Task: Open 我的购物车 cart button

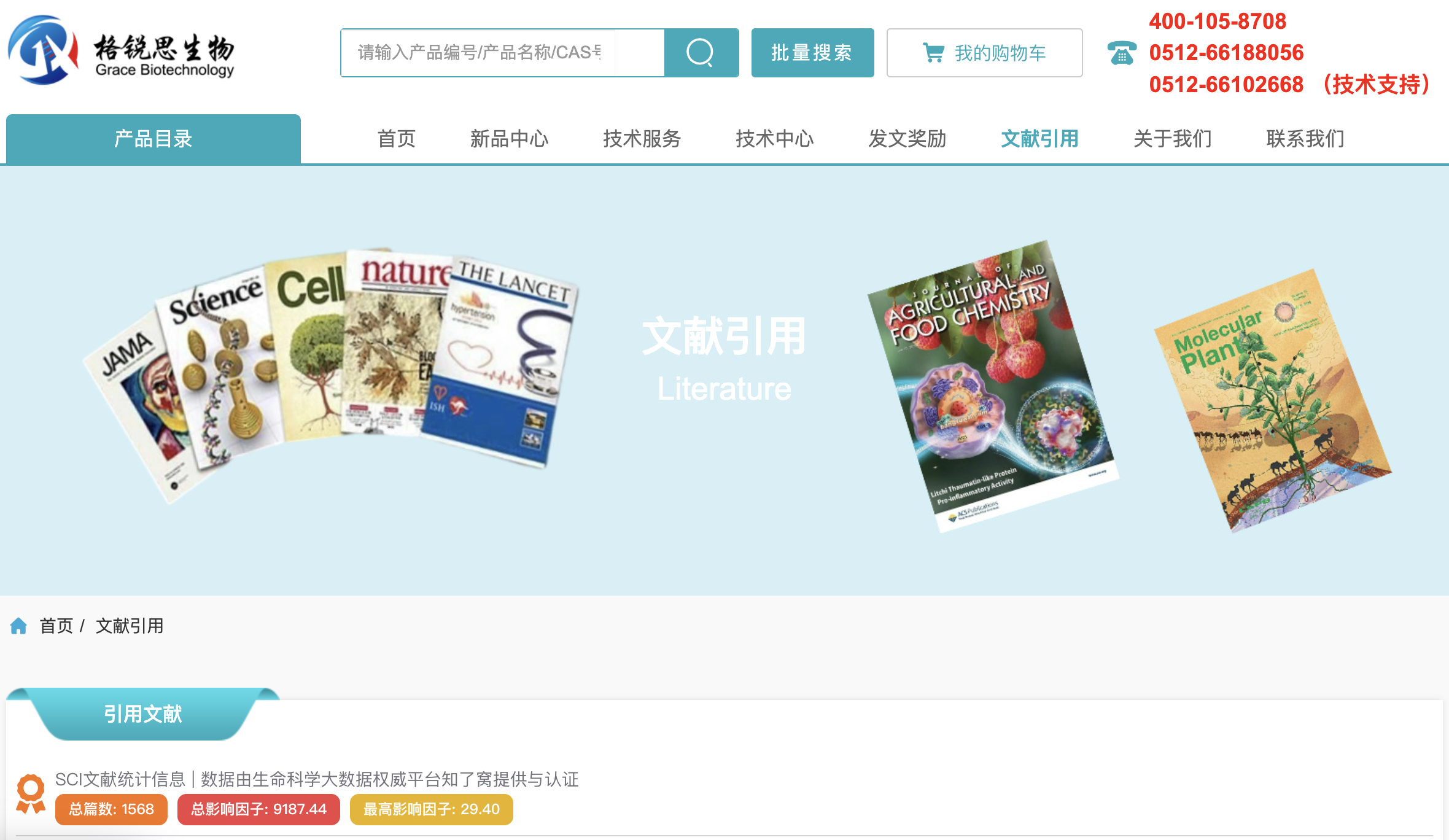Action: [x=984, y=53]
